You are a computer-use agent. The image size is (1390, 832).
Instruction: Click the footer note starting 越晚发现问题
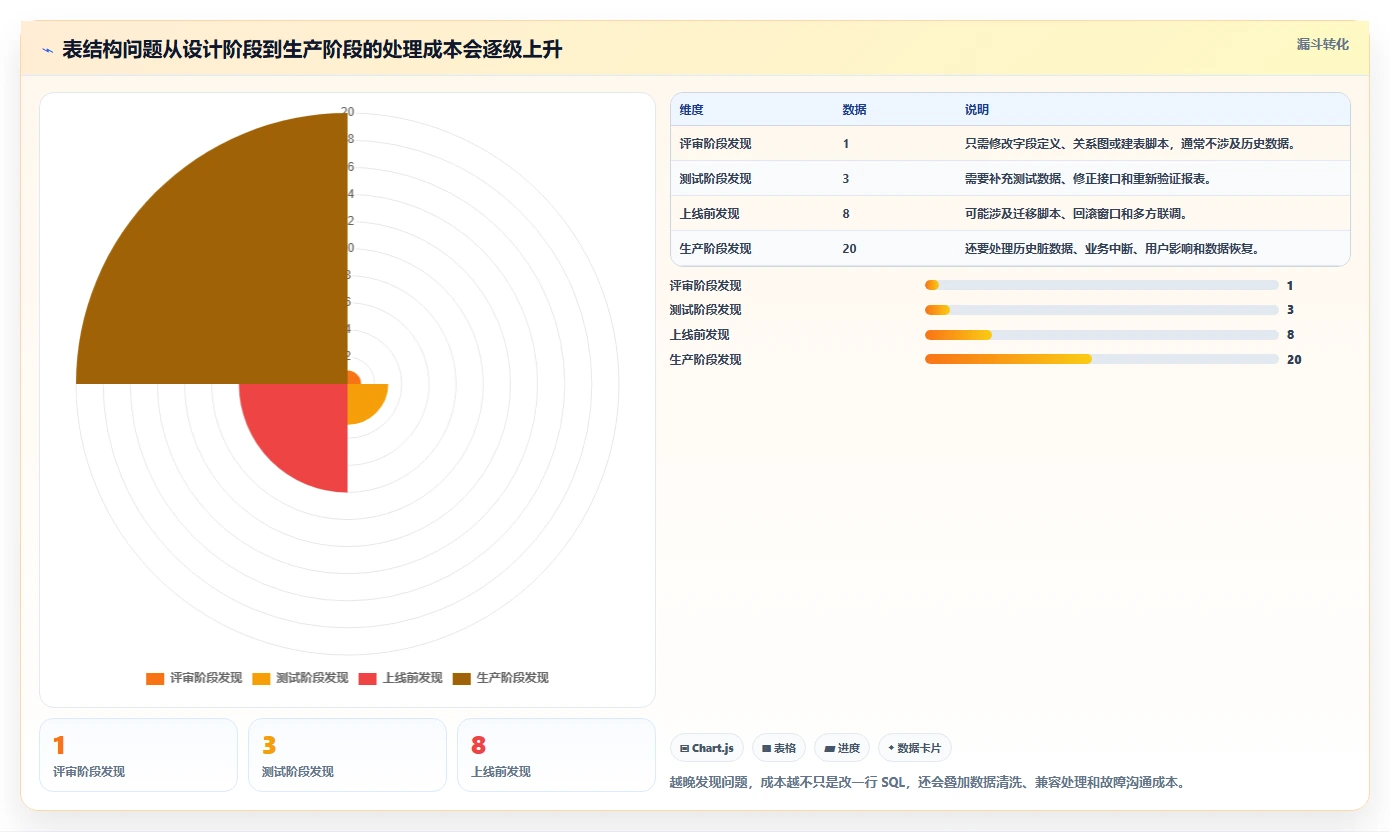click(928, 782)
